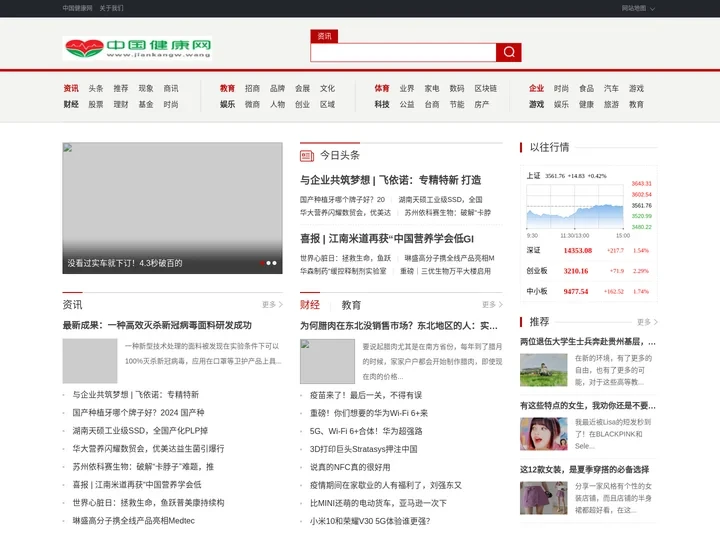Open list item 小米10和荣耀V30 5G体验
Image resolution: width=720 pixels, height=540 pixels.
370,521
